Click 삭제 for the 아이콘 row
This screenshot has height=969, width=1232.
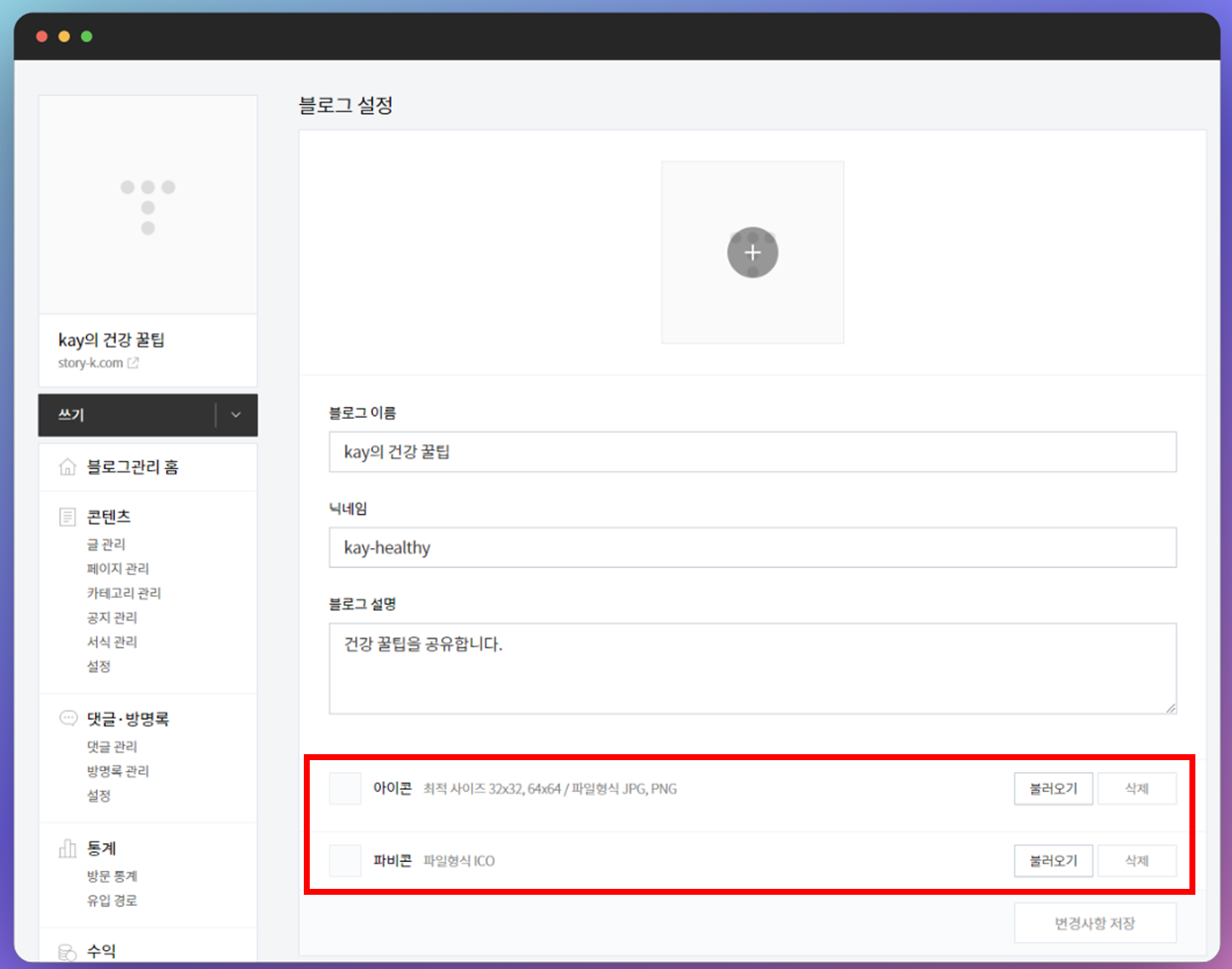tap(1137, 789)
